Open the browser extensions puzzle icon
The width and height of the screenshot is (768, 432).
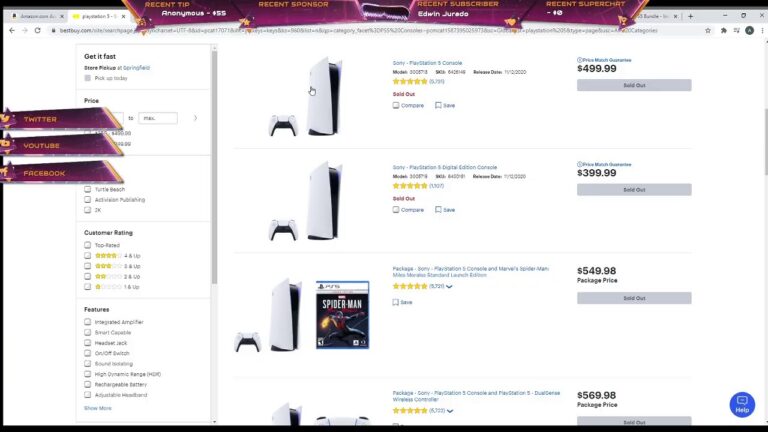tap(723, 30)
